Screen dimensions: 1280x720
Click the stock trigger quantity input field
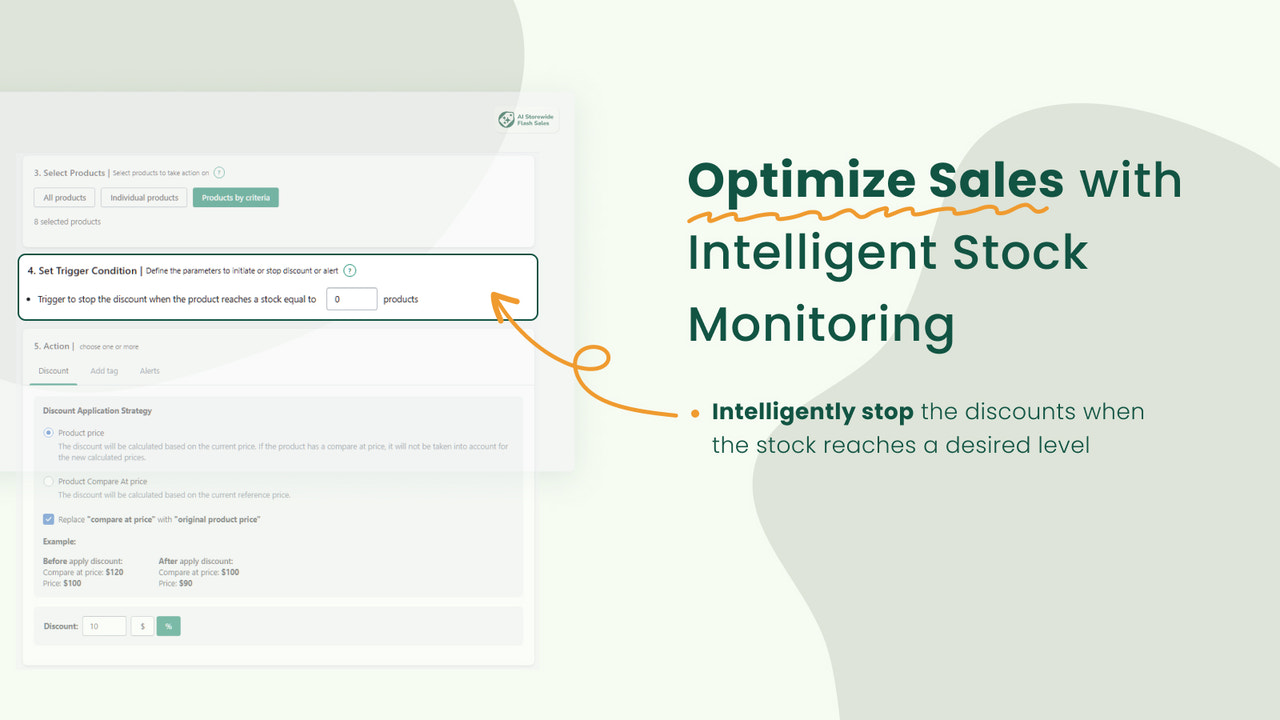351,299
